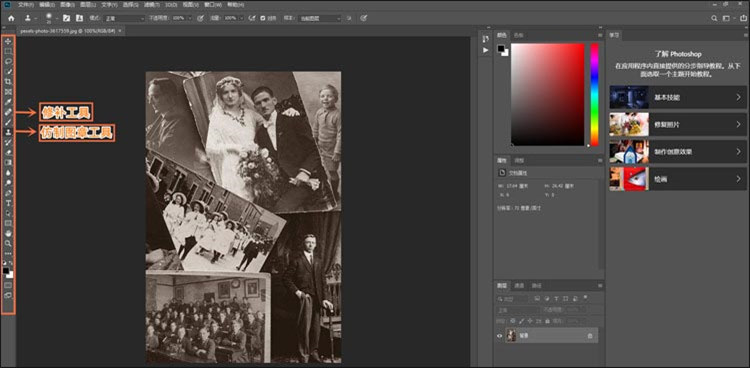This screenshot has height=368, width=750.
Task: Select the Rectangle shape tool
Action: [8, 223]
